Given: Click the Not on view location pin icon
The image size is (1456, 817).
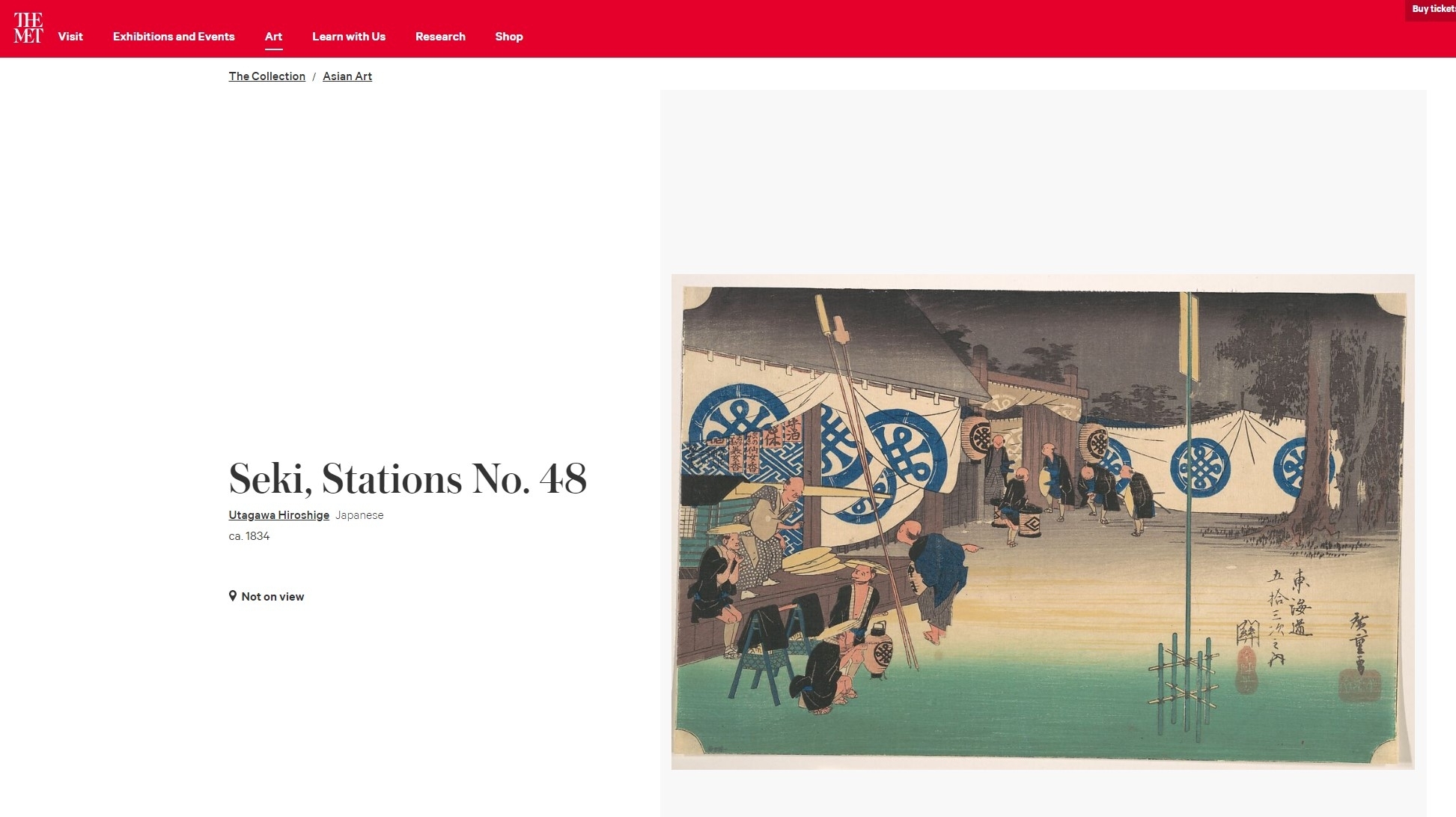Looking at the screenshot, I should (x=233, y=596).
